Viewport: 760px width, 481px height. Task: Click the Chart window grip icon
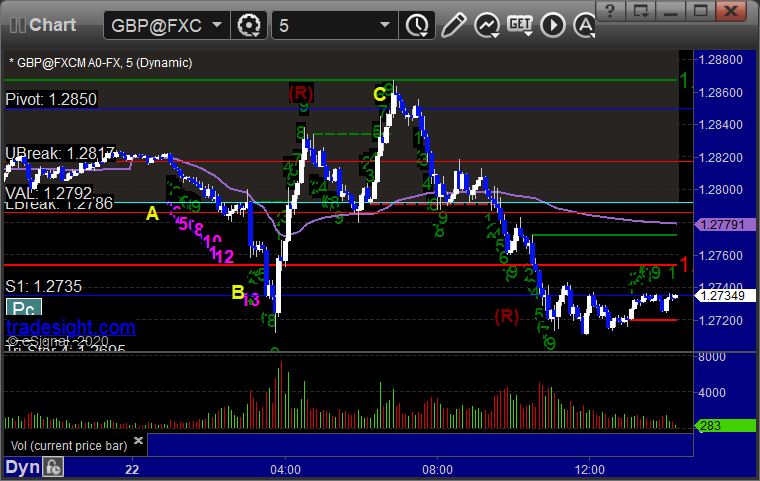(17, 25)
